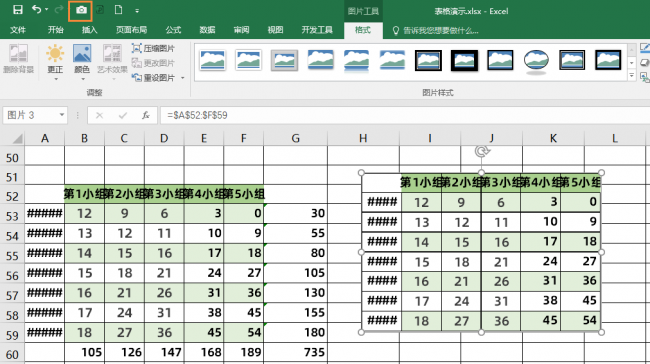Open Customize Quick Access Toolbar dropdown
This screenshot has width=650, height=364.
[x=137, y=11]
